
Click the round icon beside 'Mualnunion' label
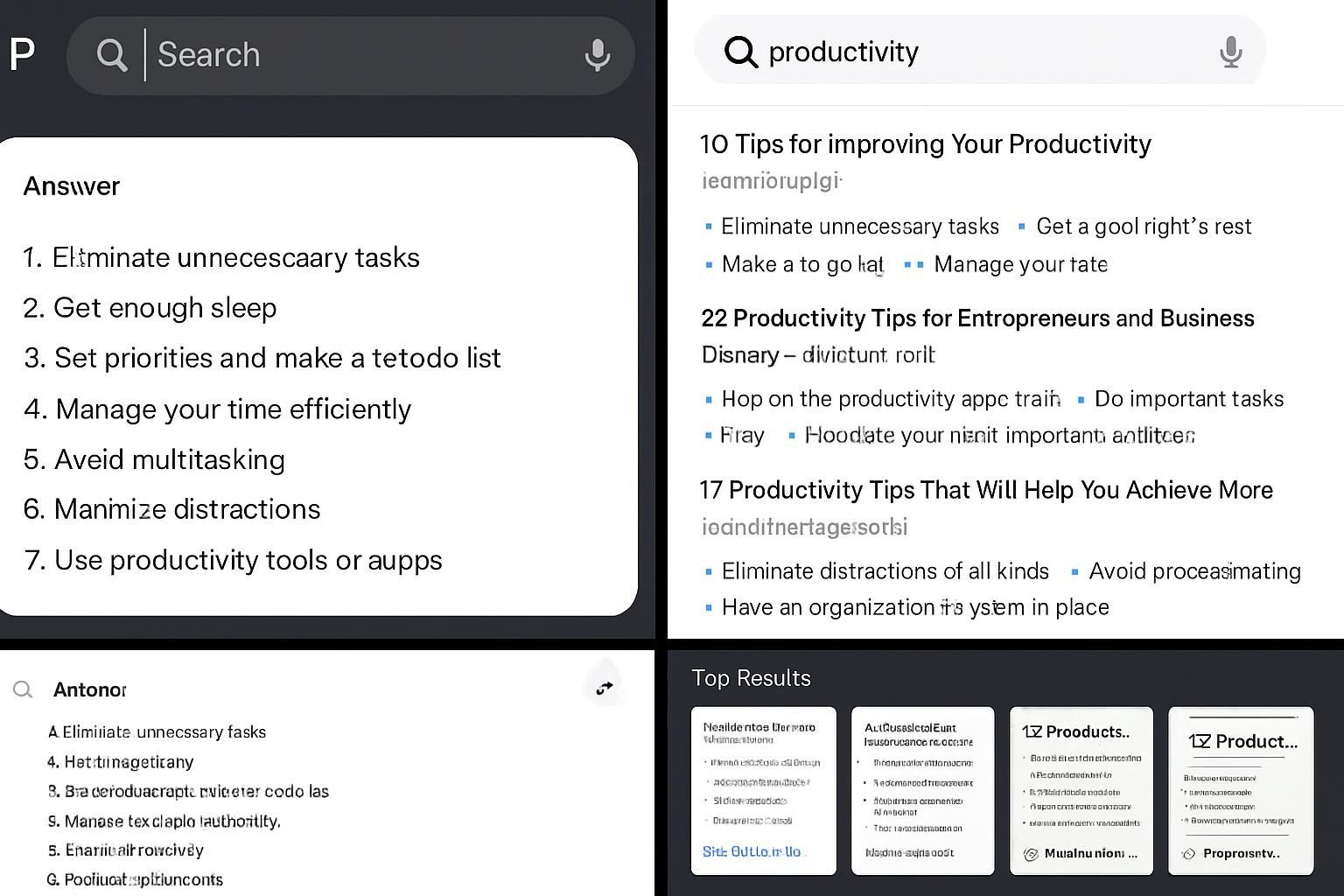(x=1031, y=854)
